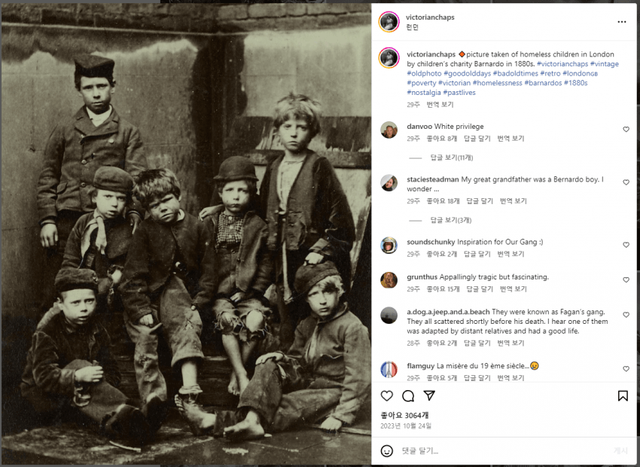Like the post with heart icon
640x467 pixels.
(387, 396)
